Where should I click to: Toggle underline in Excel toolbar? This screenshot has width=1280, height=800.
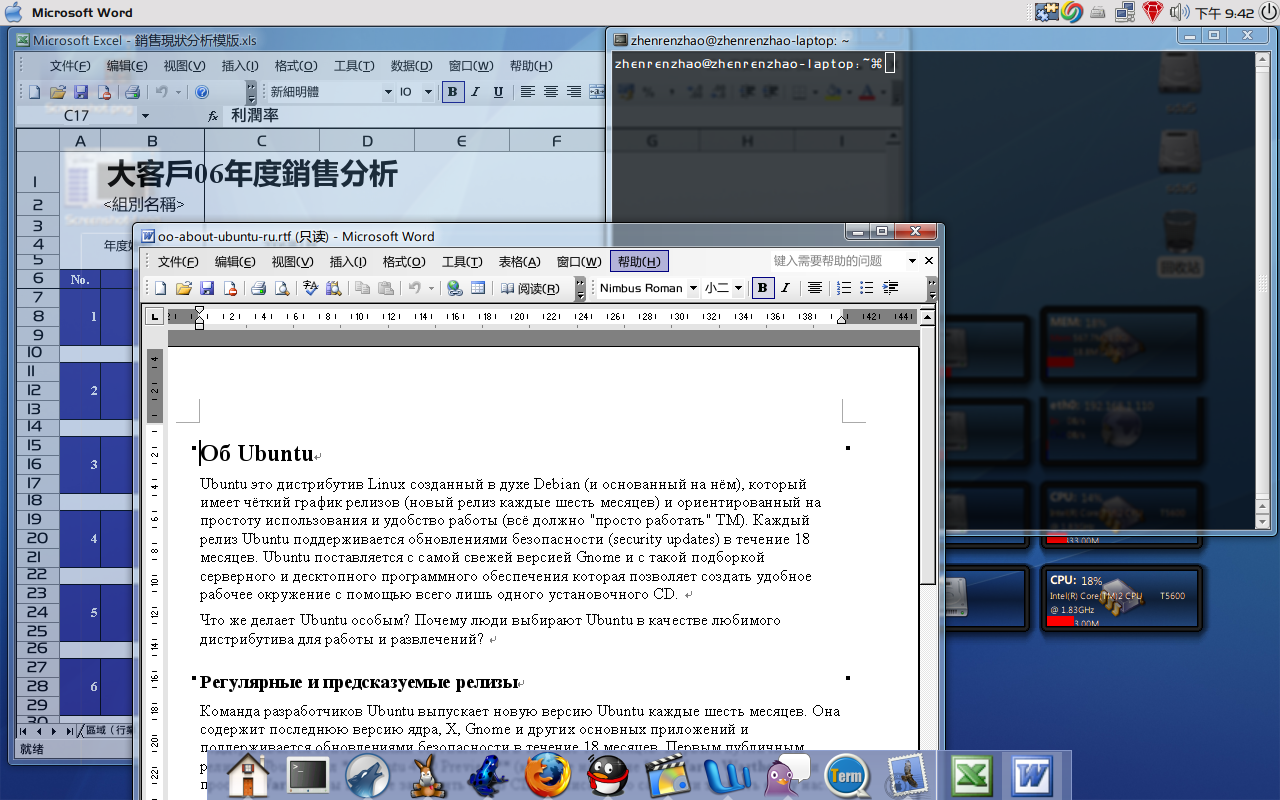coord(496,92)
